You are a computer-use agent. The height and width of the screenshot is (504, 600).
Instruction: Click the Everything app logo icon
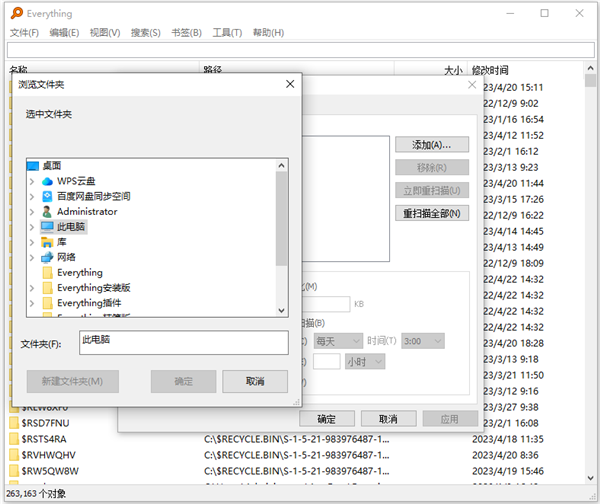[x=16, y=13]
